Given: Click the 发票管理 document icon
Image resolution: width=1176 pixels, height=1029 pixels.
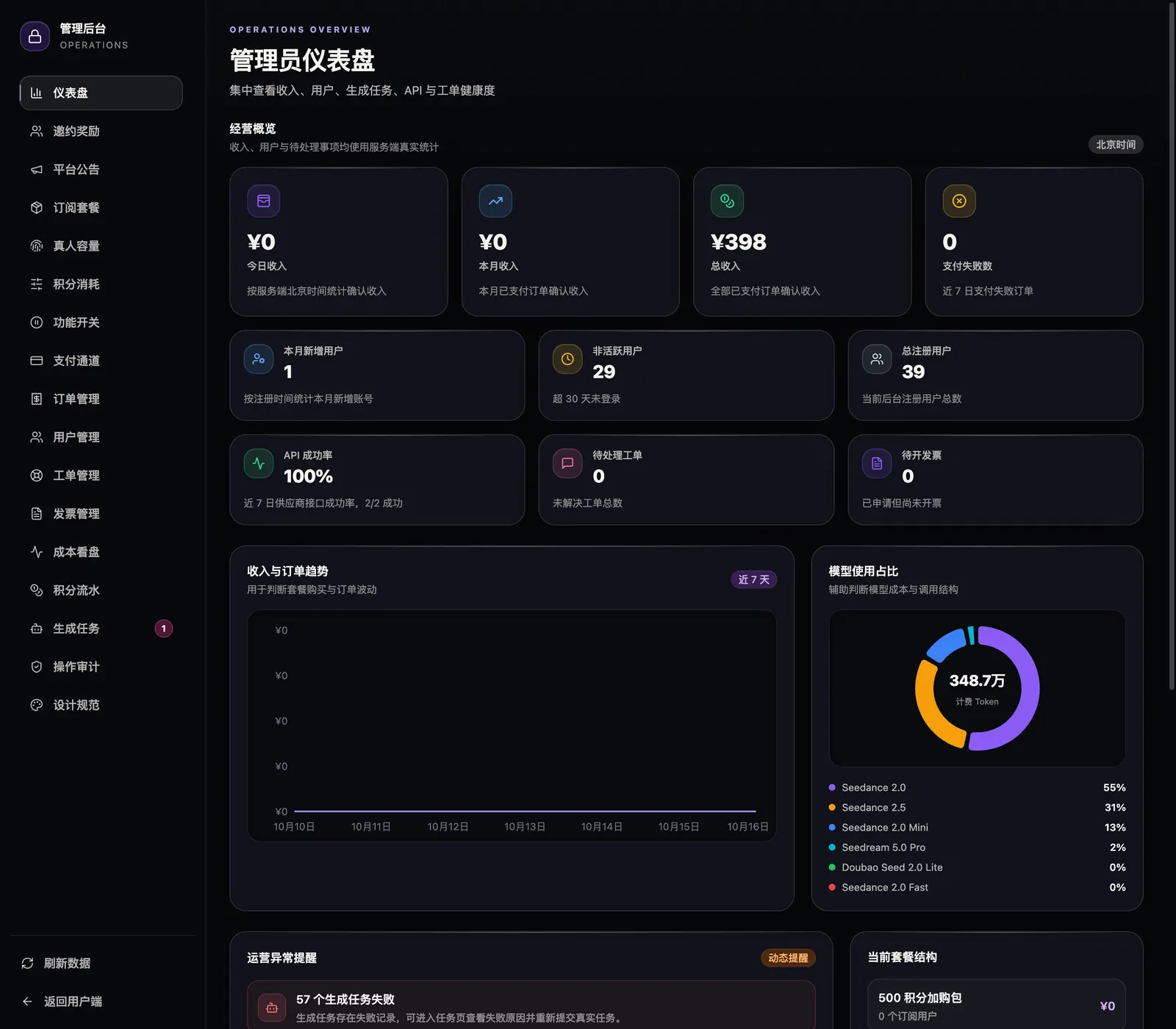Looking at the screenshot, I should pos(36,513).
